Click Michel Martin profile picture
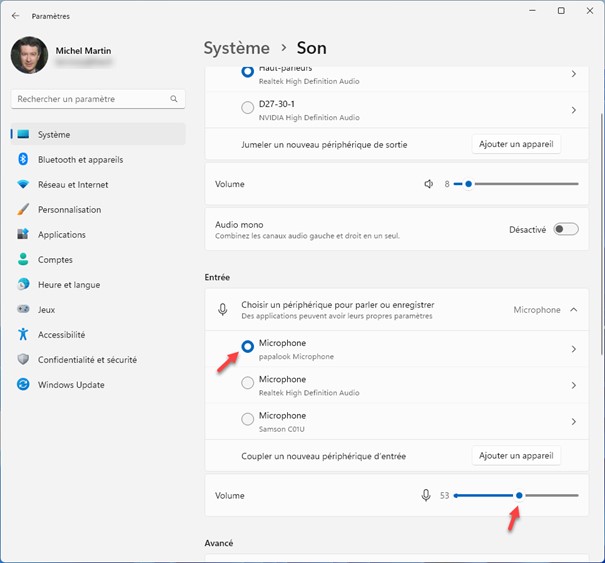This screenshot has height=563, width=605. coord(29,55)
